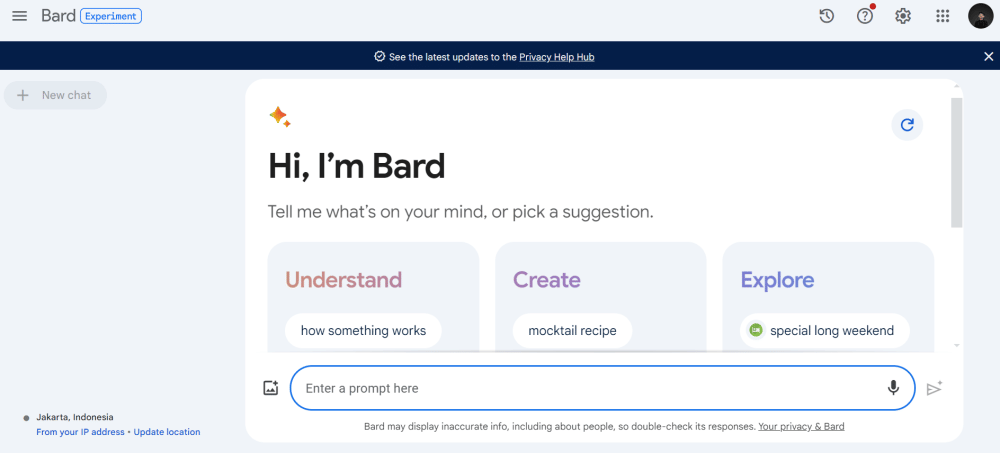Dismiss the privacy updates banner

tap(988, 57)
